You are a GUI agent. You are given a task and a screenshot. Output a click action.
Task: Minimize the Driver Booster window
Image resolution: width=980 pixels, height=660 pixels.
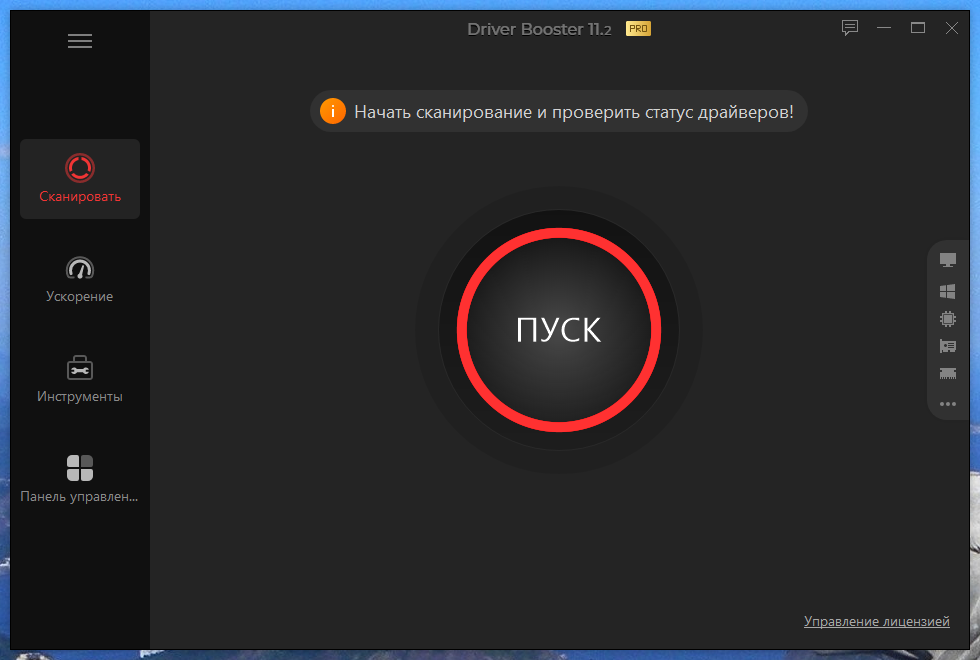click(884, 28)
